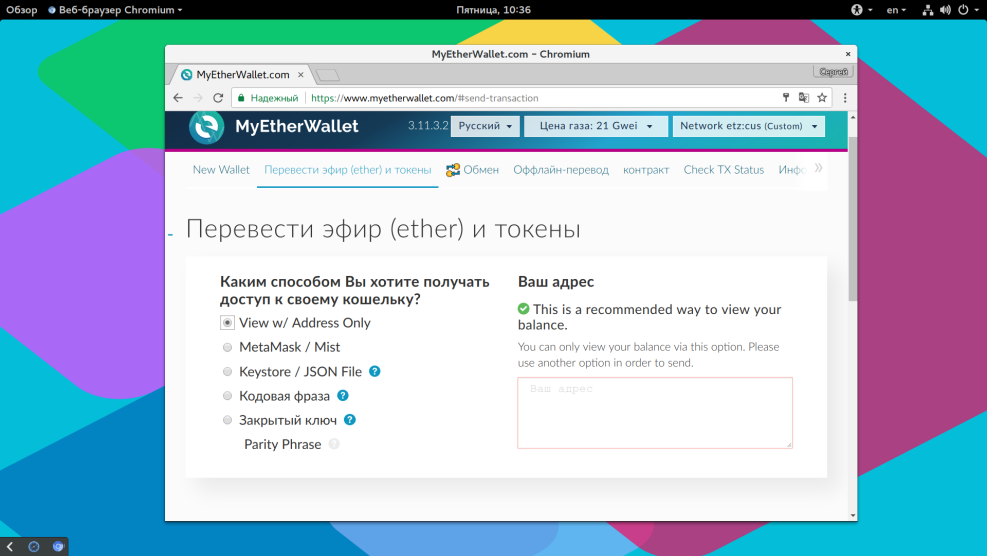Image resolution: width=987 pixels, height=556 pixels.
Task: Click the green secure padlock icon
Action: point(241,98)
